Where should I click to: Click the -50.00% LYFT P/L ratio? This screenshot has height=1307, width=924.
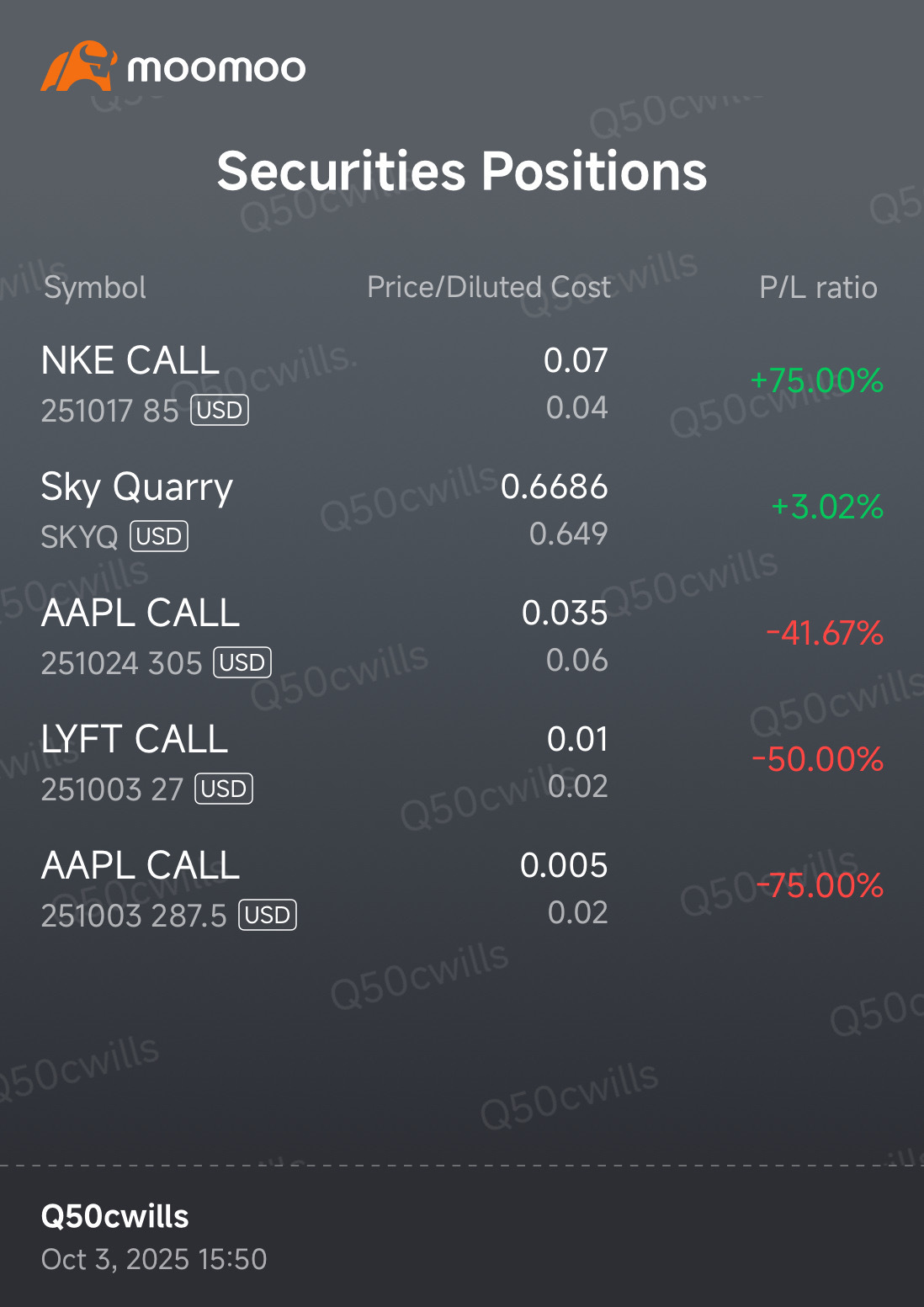point(818,760)
